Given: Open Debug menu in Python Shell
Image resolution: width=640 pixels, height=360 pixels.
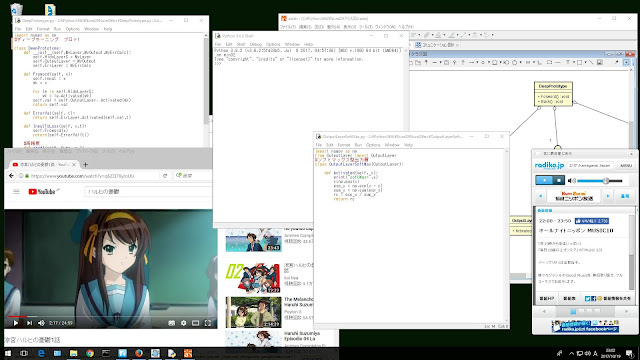Looking at the screenshot, I should 256,44.
